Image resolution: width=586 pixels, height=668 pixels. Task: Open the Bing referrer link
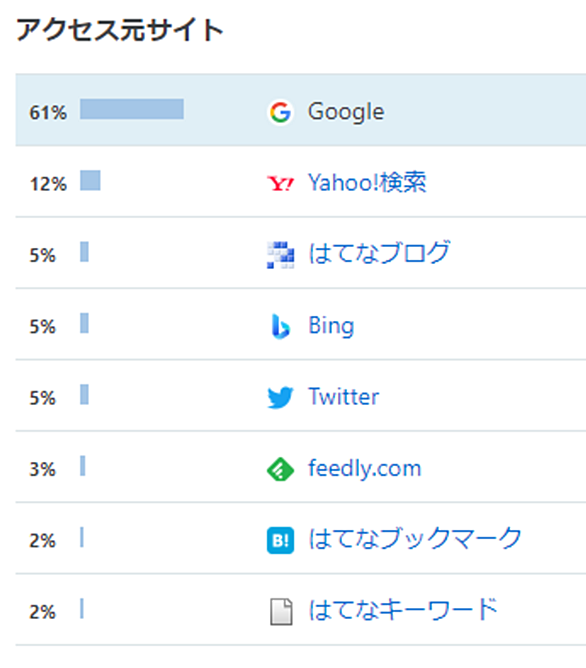(331, 326)
